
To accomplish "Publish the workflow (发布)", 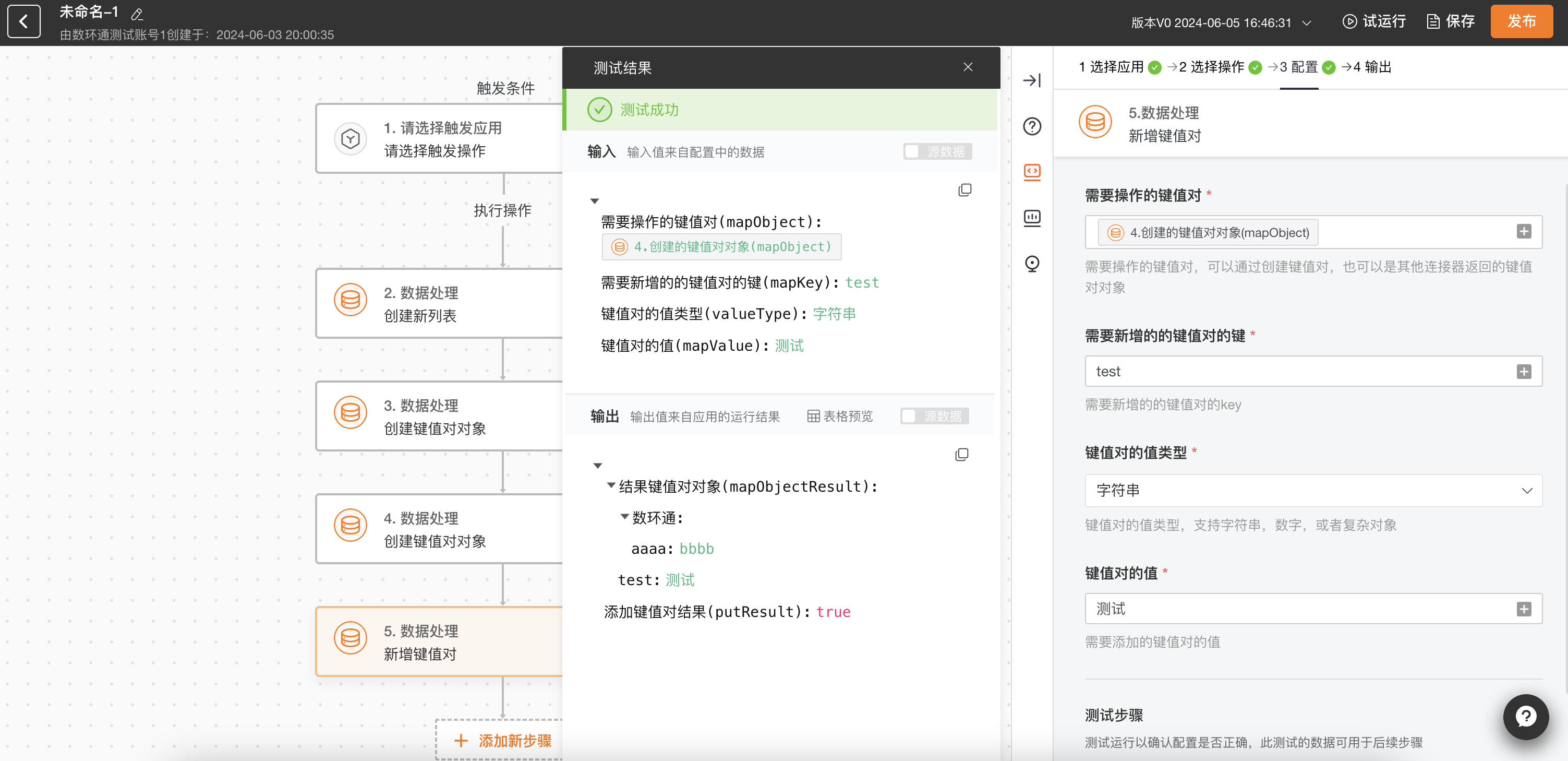I will click(x=1521, y=21).
